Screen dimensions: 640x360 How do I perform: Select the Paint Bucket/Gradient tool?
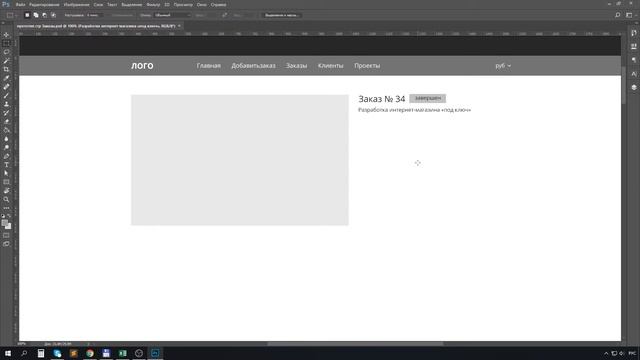6,130
